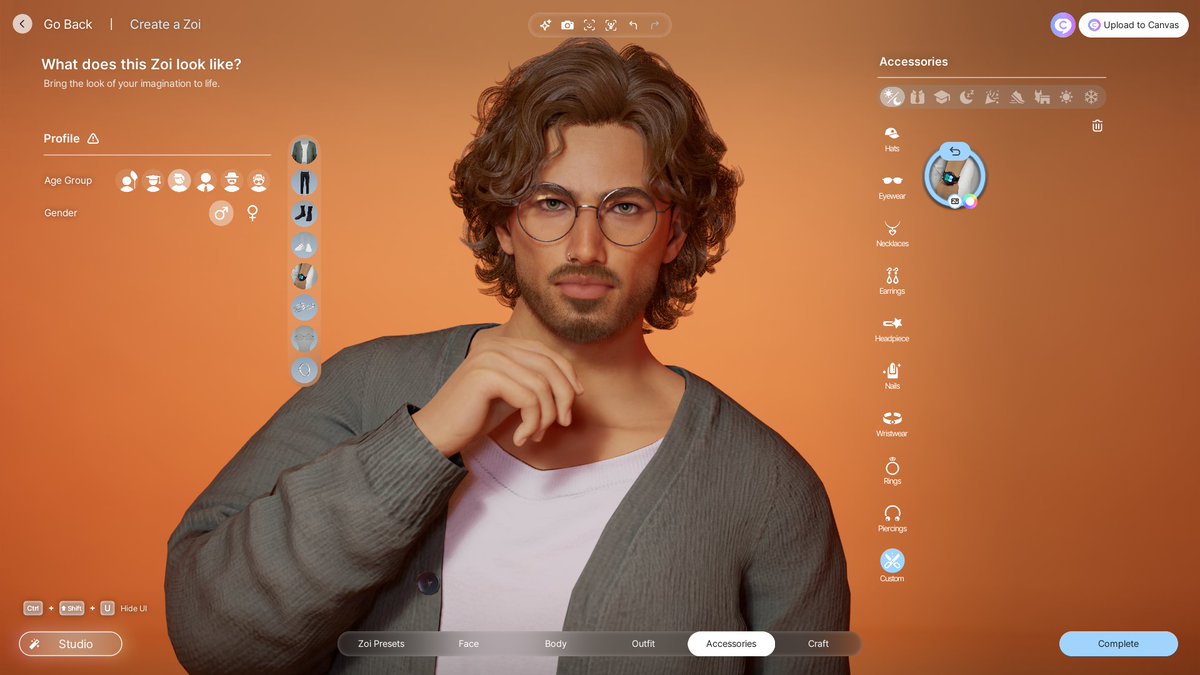Select female gender symbol

253,213
